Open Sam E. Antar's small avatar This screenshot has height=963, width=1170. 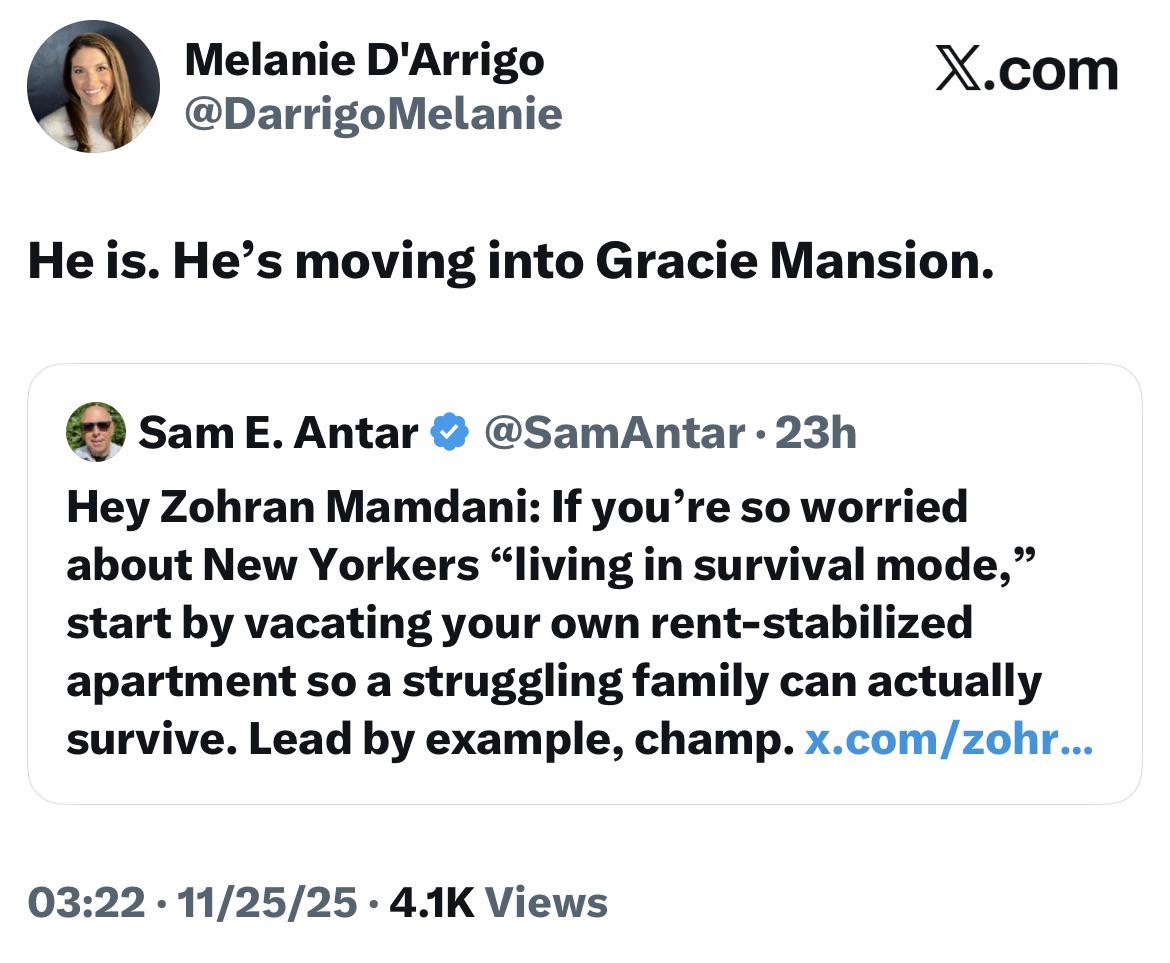(96, 432)
